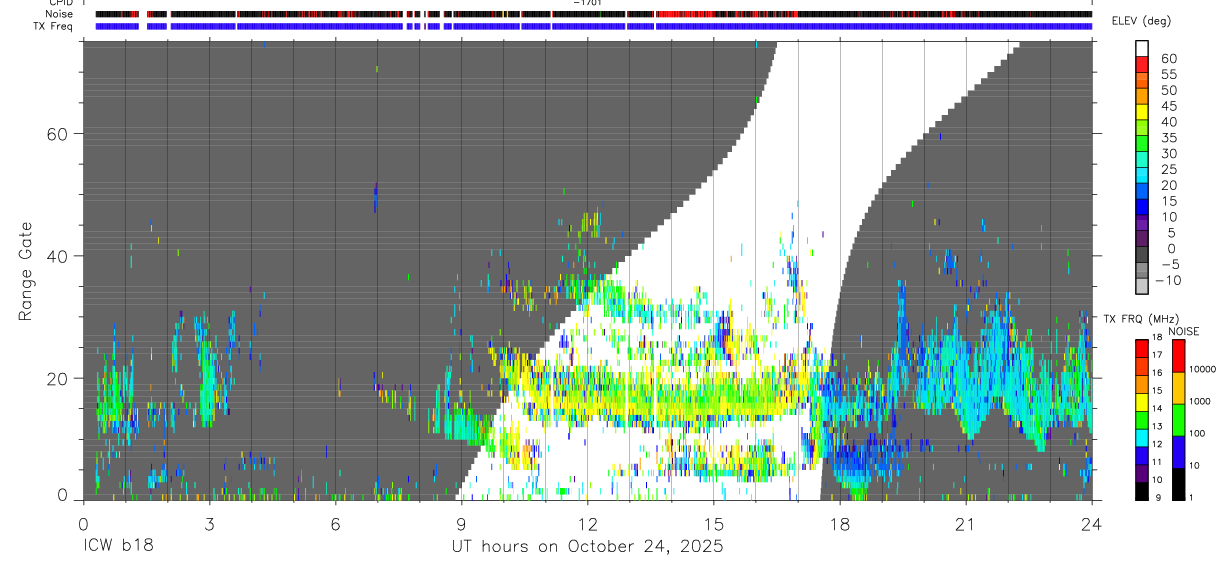
Task: Click the '55' ELEV scale label
Action: coord(1168,75)
